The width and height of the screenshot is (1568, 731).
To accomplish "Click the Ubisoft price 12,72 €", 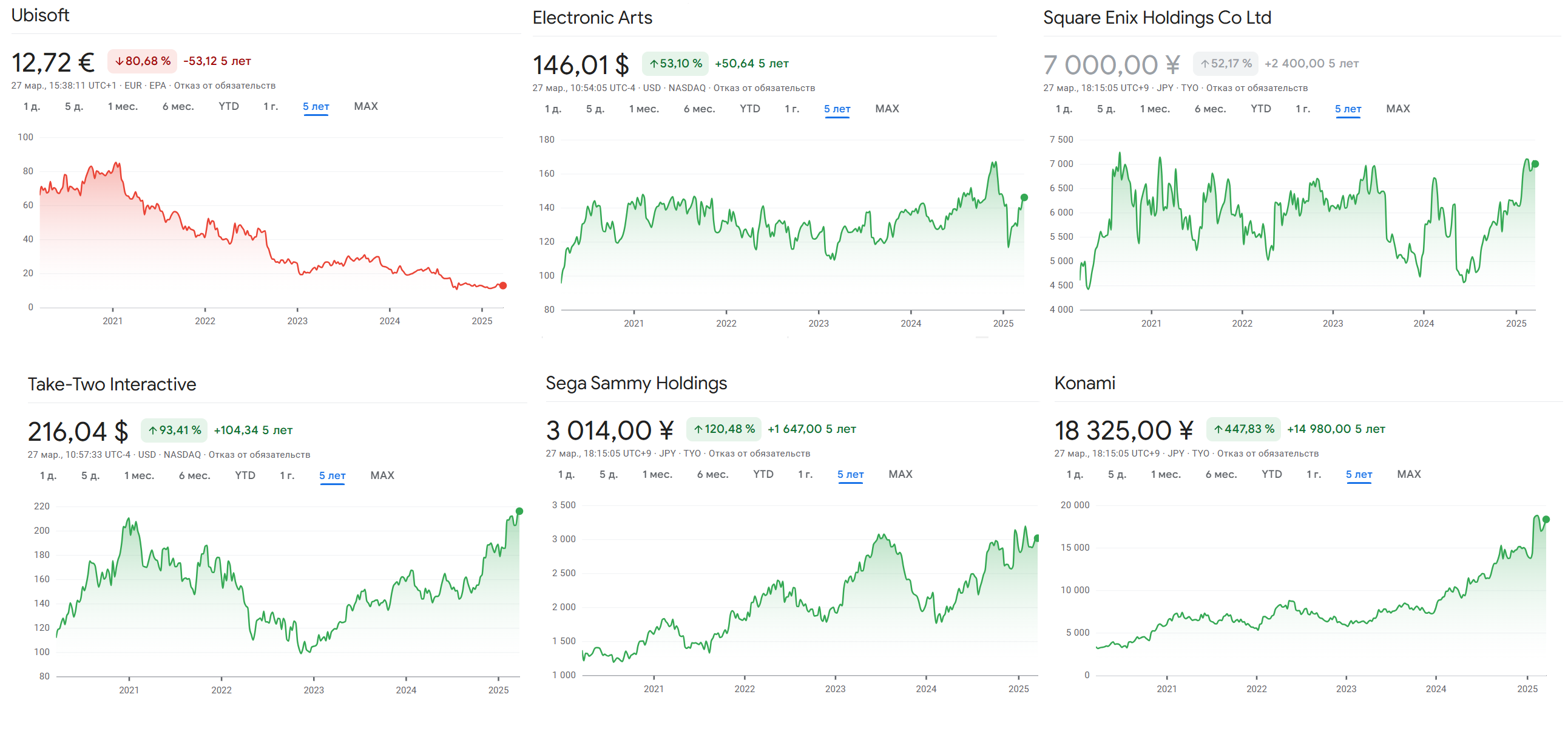I will point(53,62).
